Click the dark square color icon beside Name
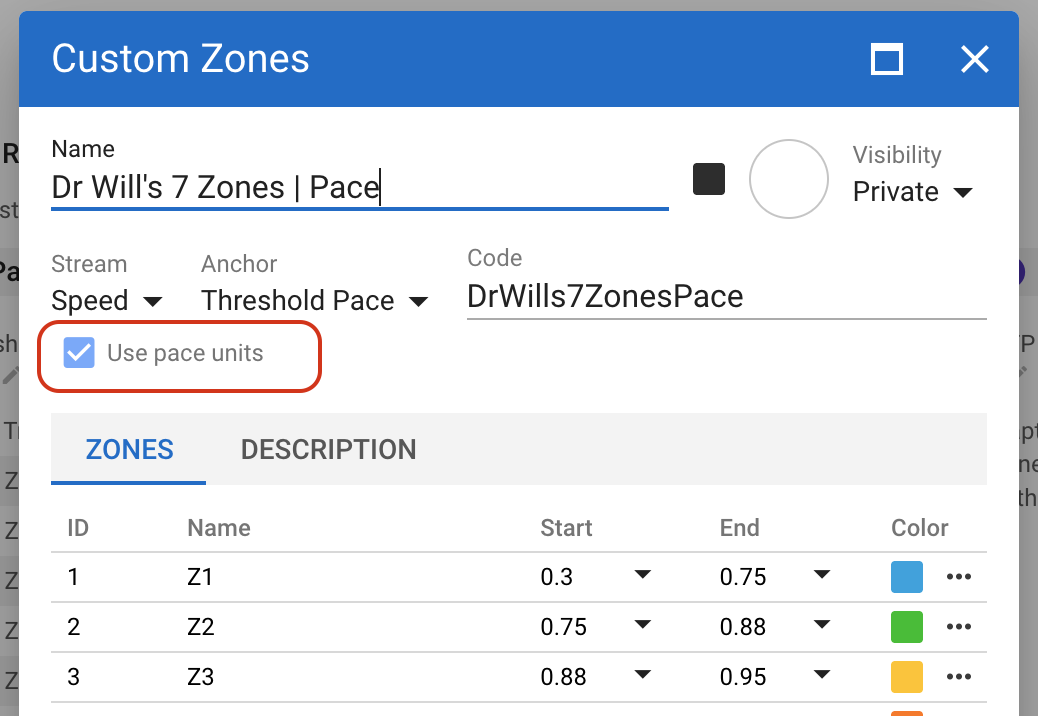1038x716 pixels. pos(709,180)
